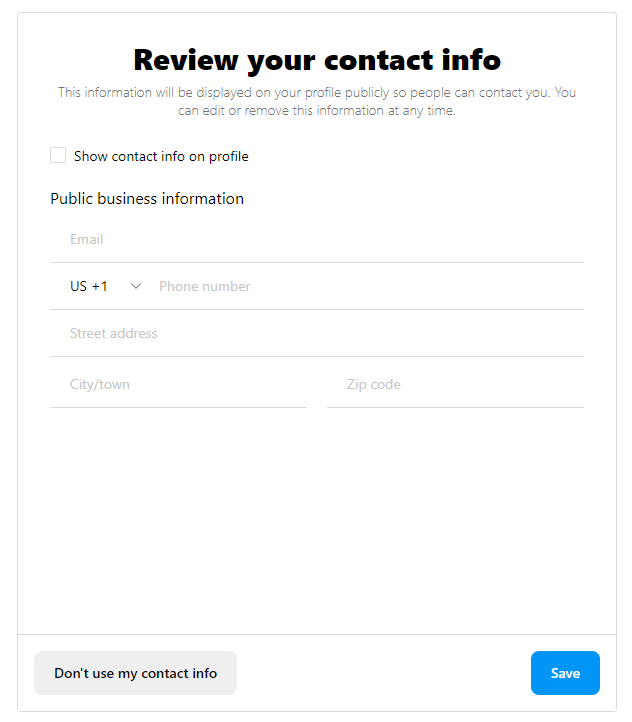Click the blank footer space between the buttons
This screenshot has width=632, height=722.
383,673
